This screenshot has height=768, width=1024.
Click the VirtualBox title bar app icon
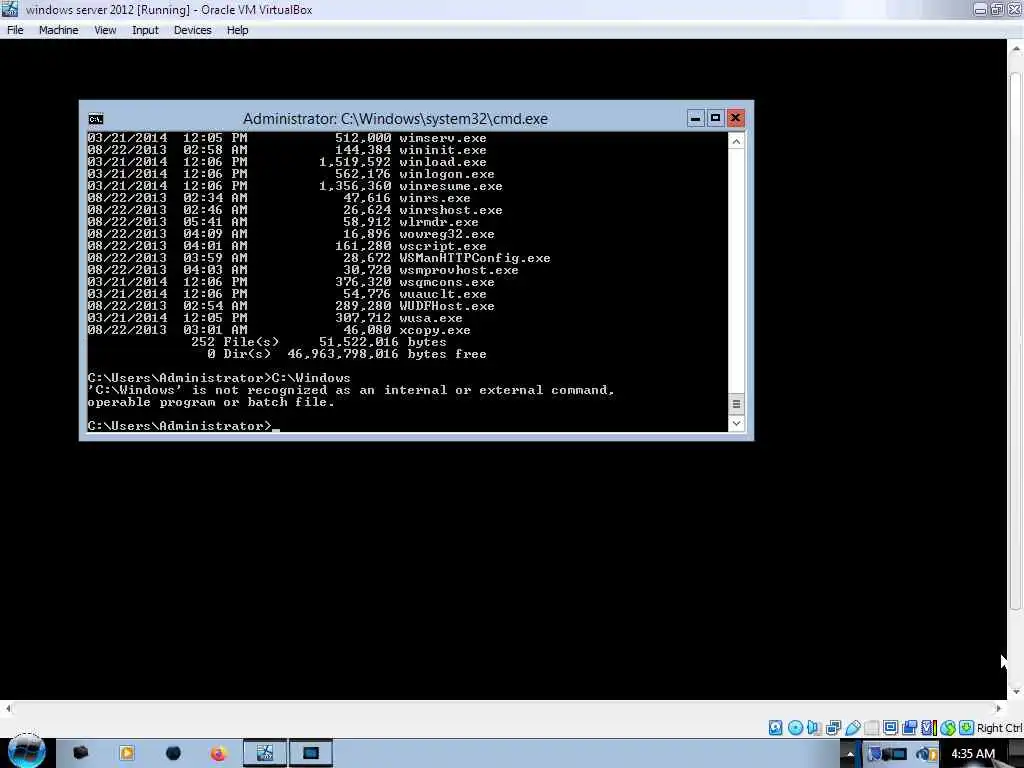10,9
